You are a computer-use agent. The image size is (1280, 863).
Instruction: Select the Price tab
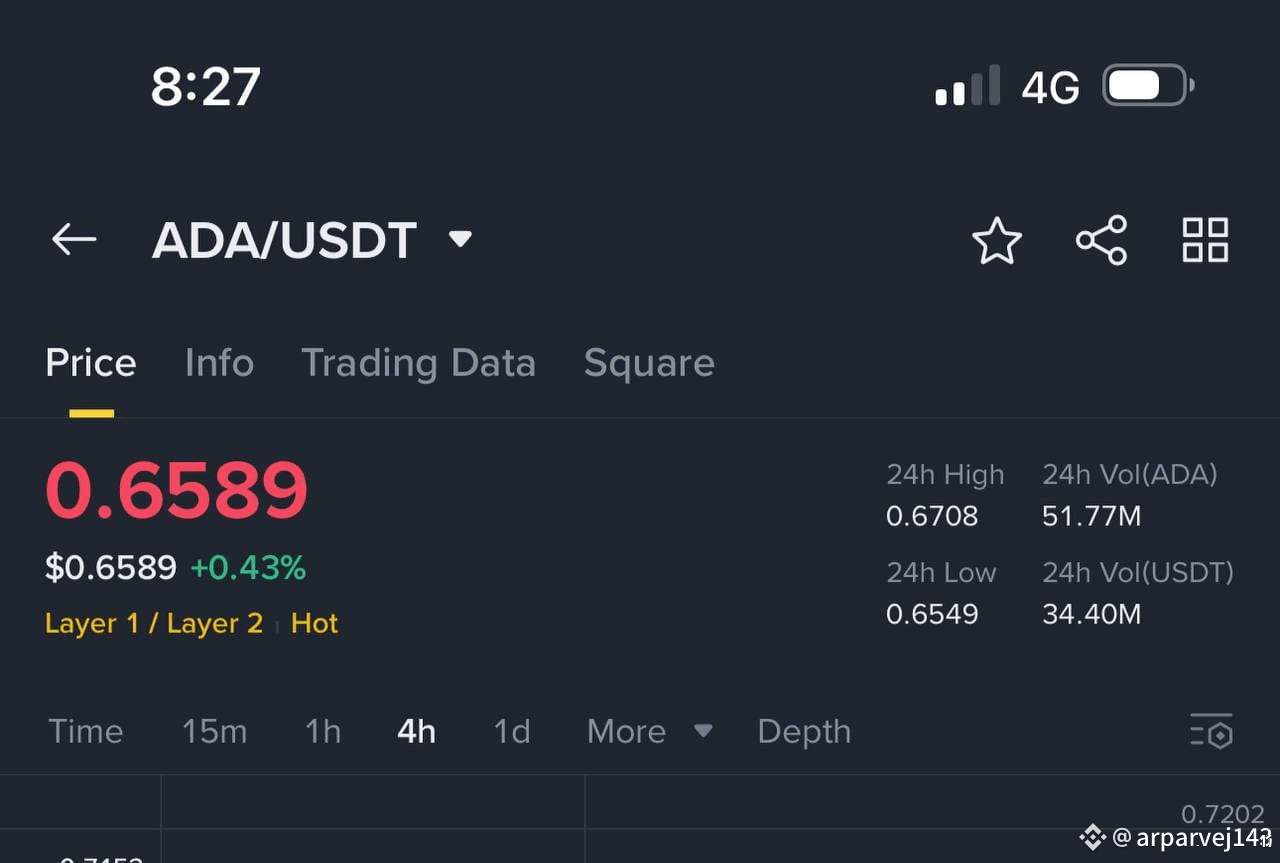pos(91,363)
